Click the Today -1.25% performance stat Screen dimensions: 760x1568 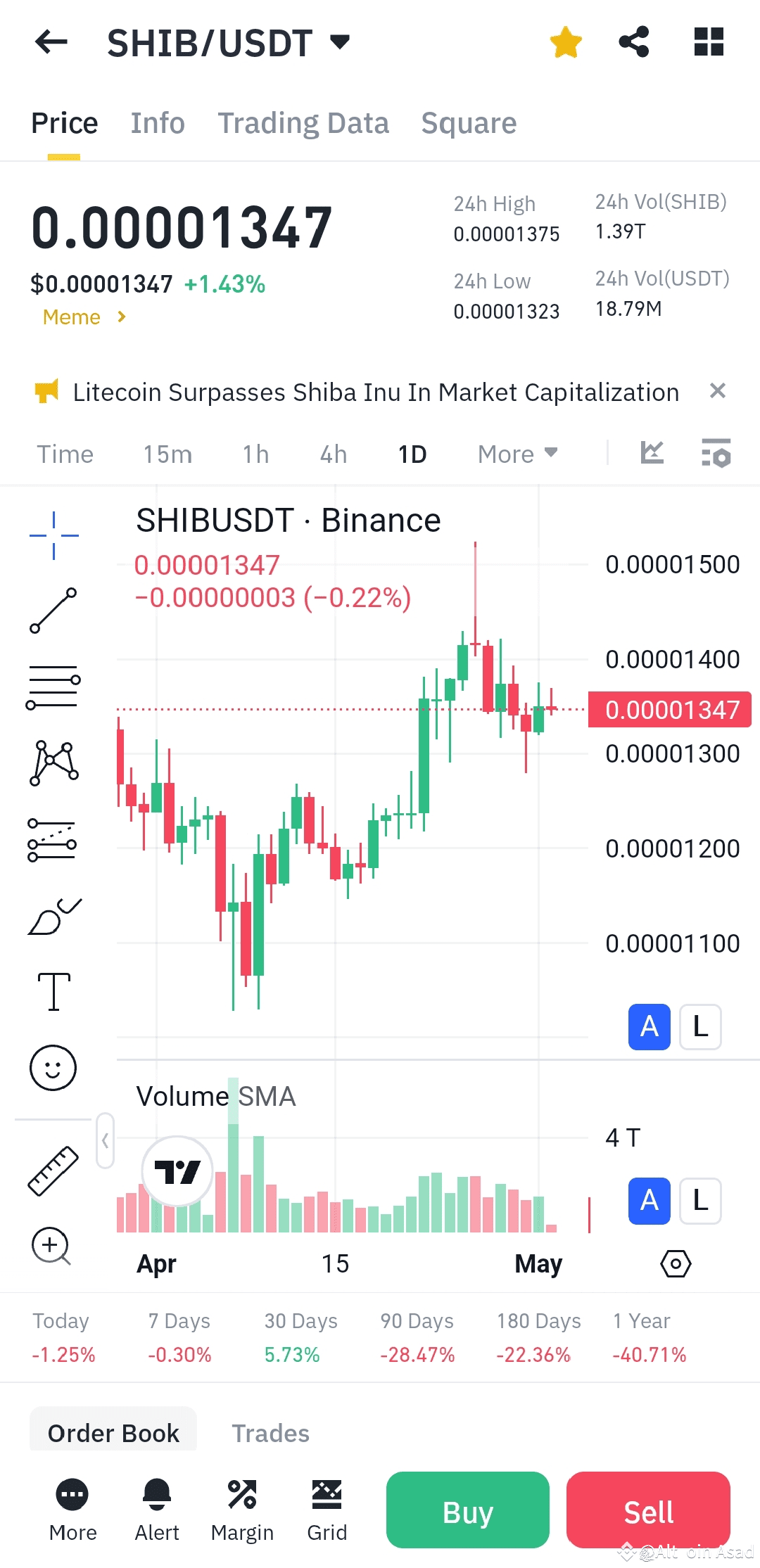[x=63, y=1337]
